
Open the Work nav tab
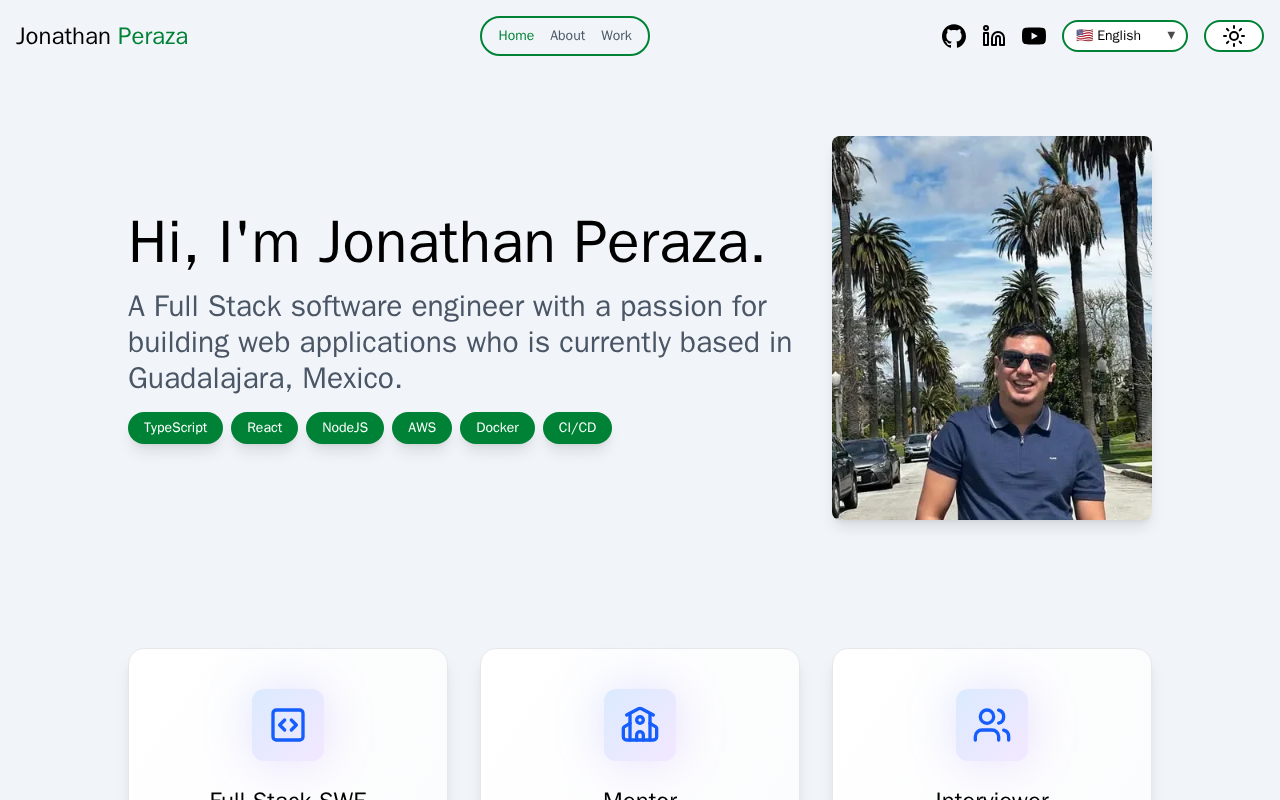(x=616, y=36)
